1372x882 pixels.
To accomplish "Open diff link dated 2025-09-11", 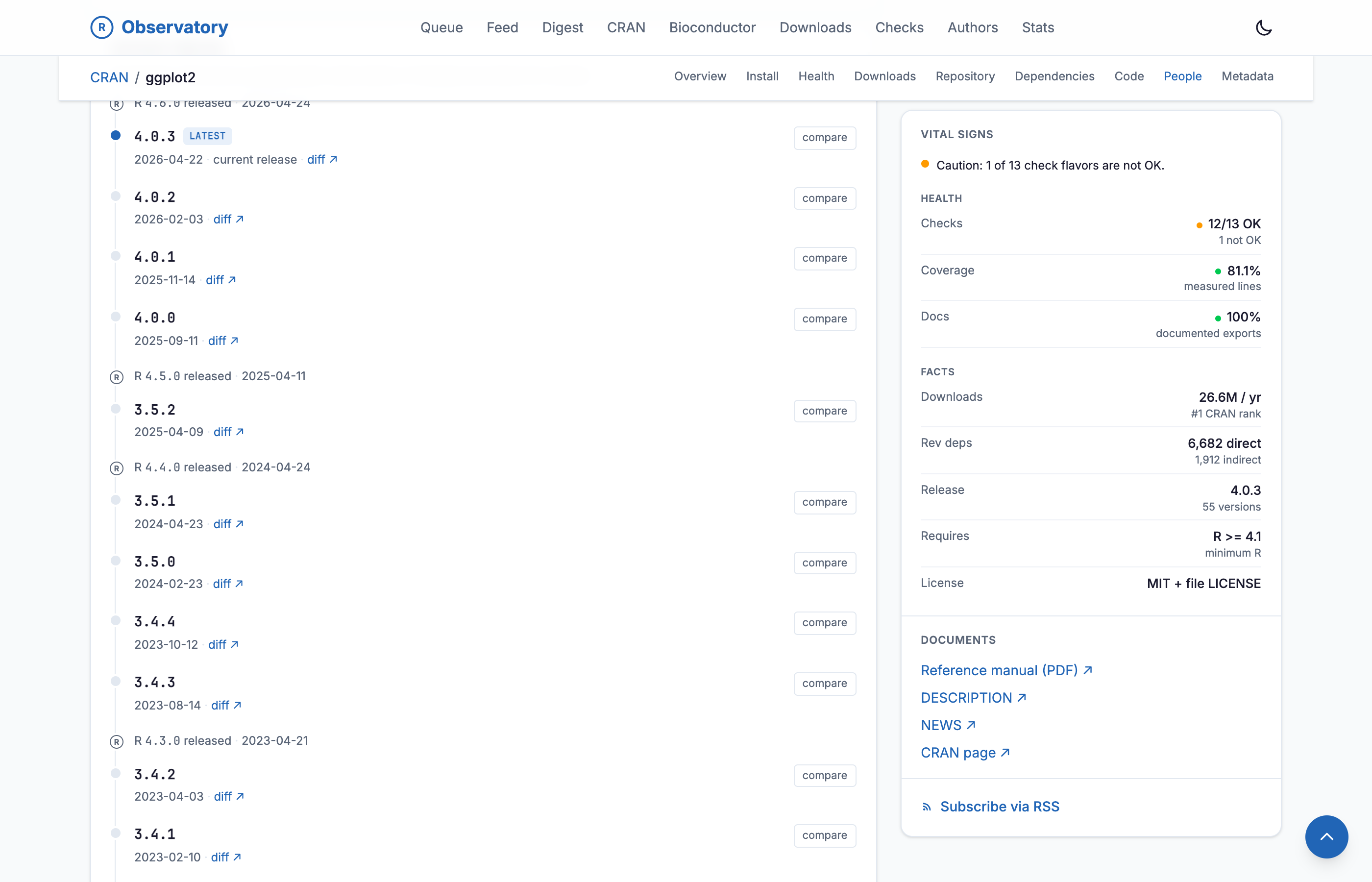I will coord(223,341).
